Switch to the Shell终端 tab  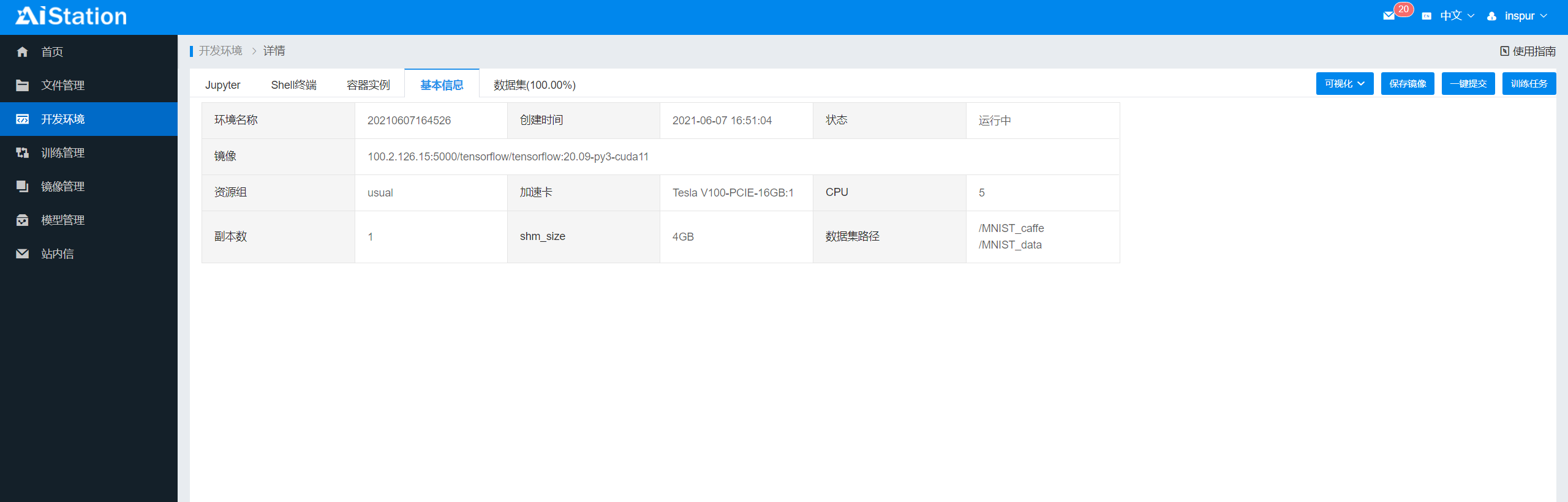pyautogui.click(x=293, y=85)
